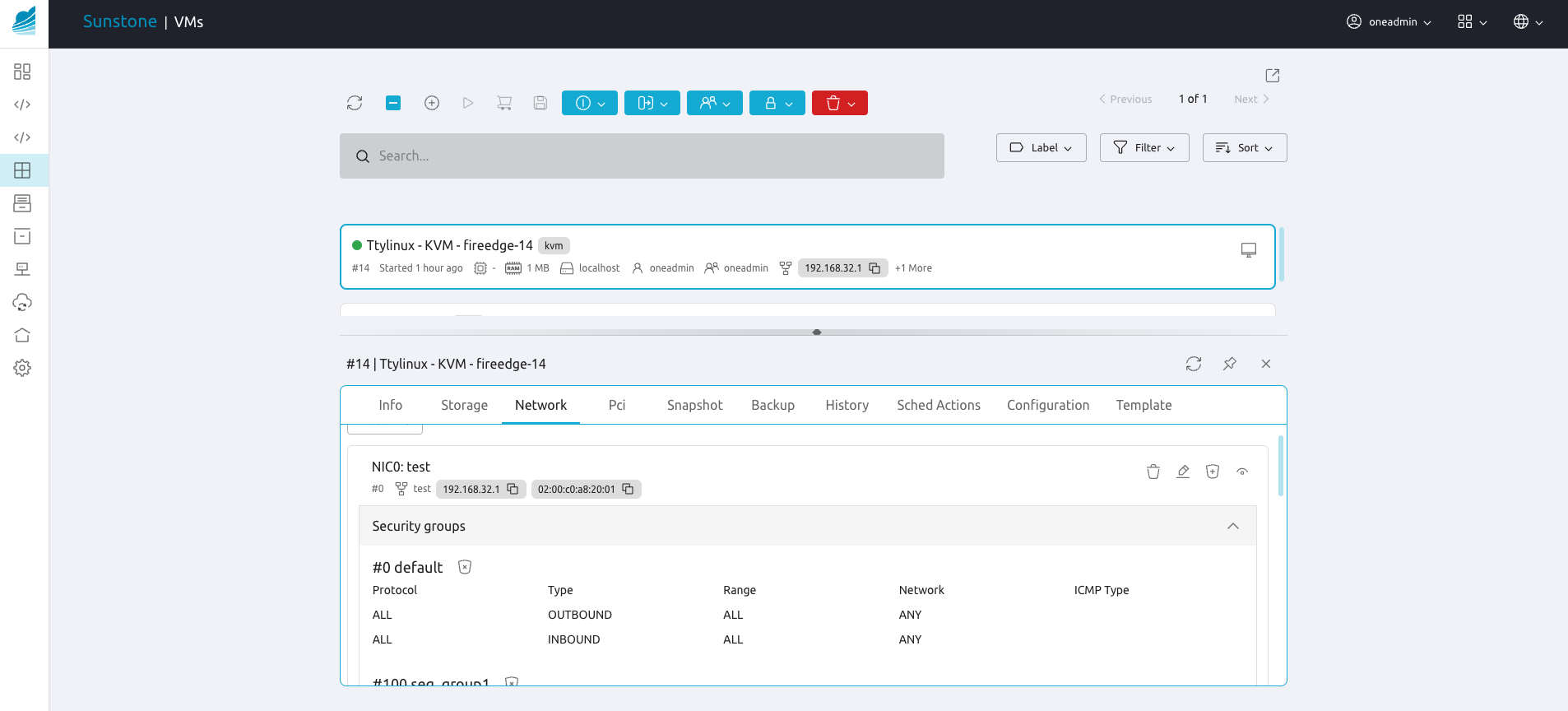Switch to the Snapshot tab
This screenshot has width=1568, height=711.
click(695, 406)
